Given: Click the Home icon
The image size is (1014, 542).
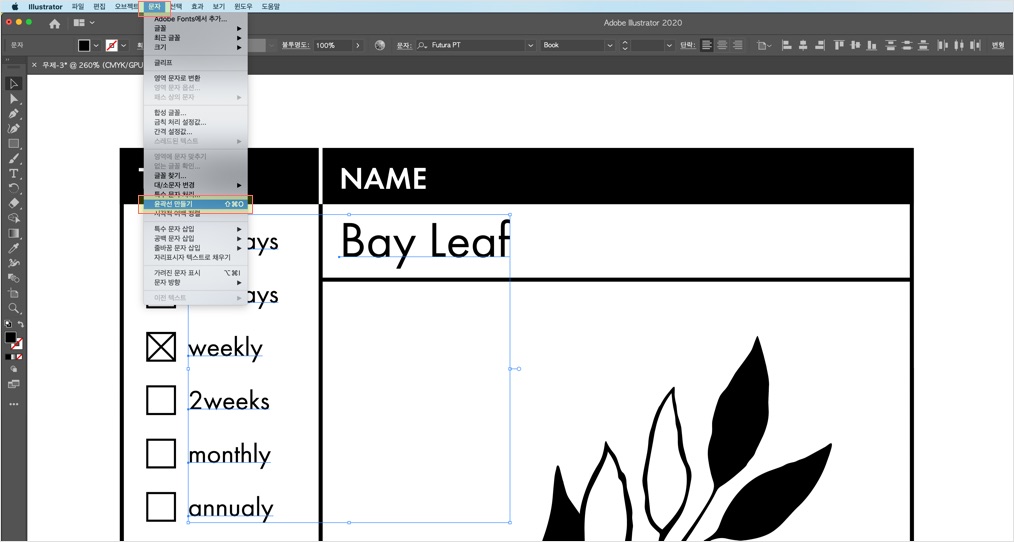Looking at the screenshot, I should [54, 23].
